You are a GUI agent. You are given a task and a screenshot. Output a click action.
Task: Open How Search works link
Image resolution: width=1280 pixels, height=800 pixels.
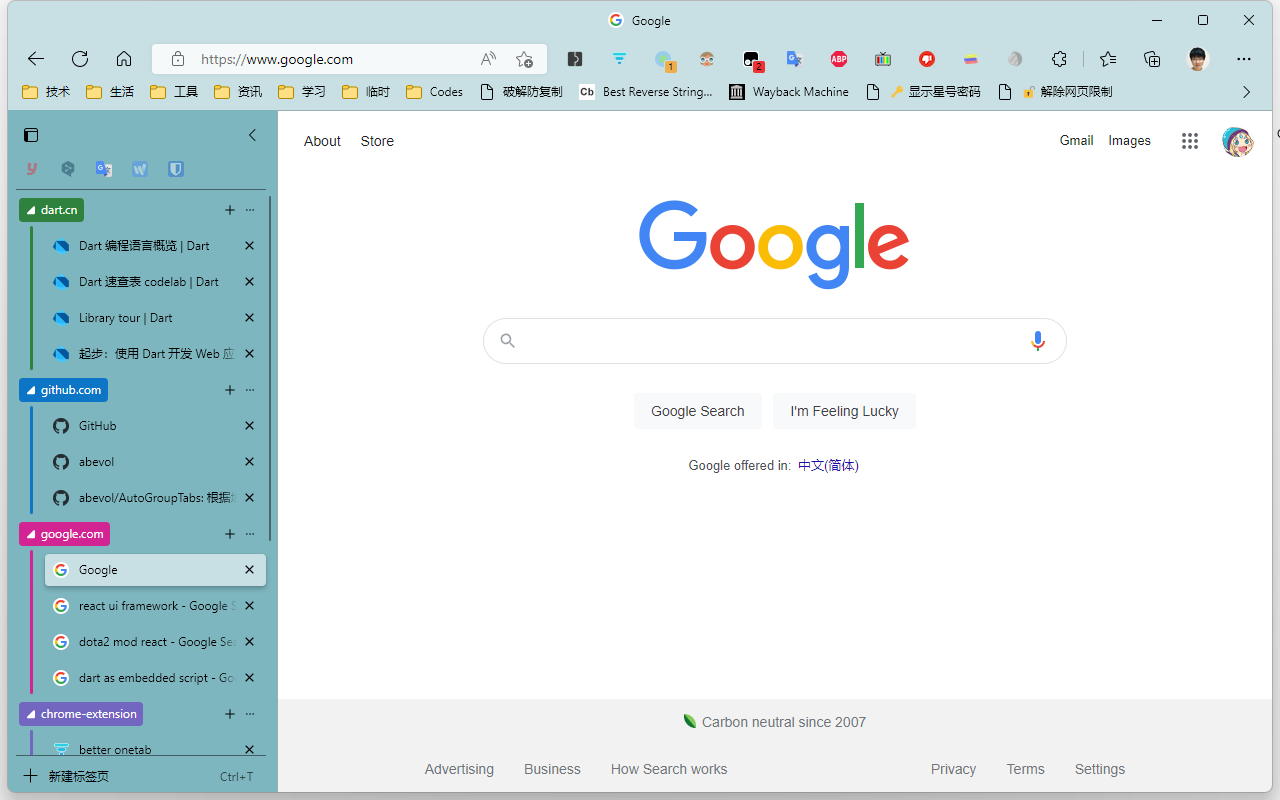coord(669,769)
